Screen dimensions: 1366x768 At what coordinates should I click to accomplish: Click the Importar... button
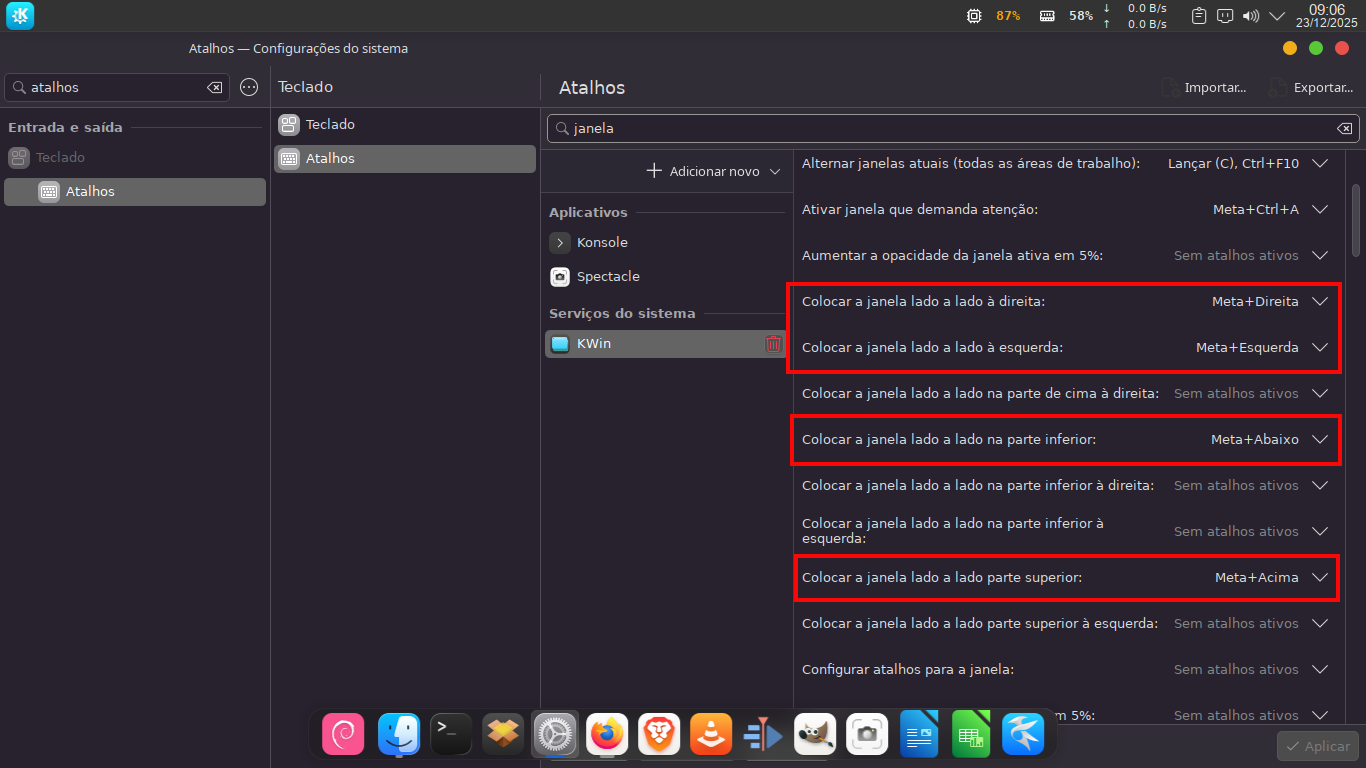pos(1204,88)
